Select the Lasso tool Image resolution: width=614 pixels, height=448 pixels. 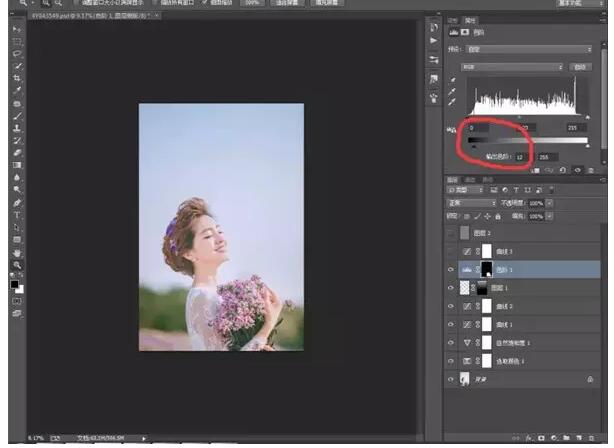(x=17, y=53)
